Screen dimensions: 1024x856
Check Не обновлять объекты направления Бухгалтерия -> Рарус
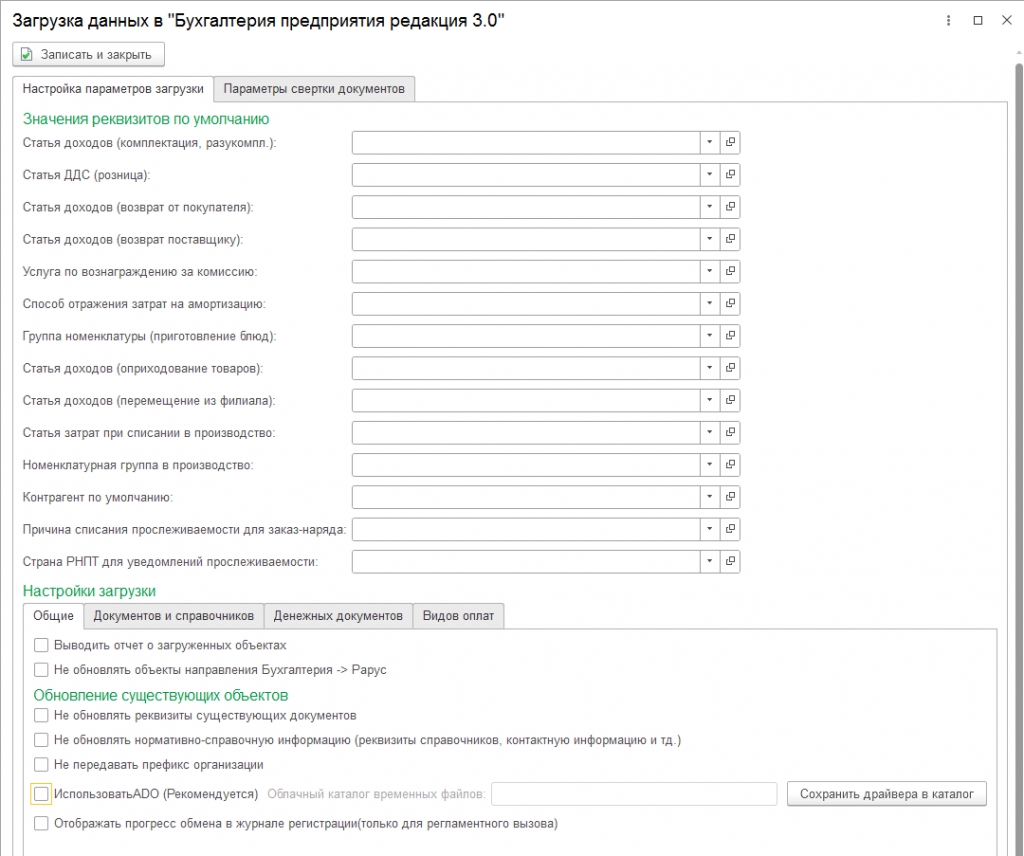click(41, 670)
